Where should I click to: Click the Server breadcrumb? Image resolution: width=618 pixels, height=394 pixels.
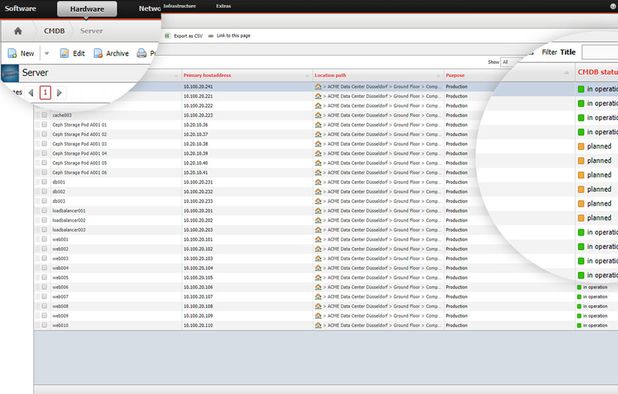pos(91,31)
